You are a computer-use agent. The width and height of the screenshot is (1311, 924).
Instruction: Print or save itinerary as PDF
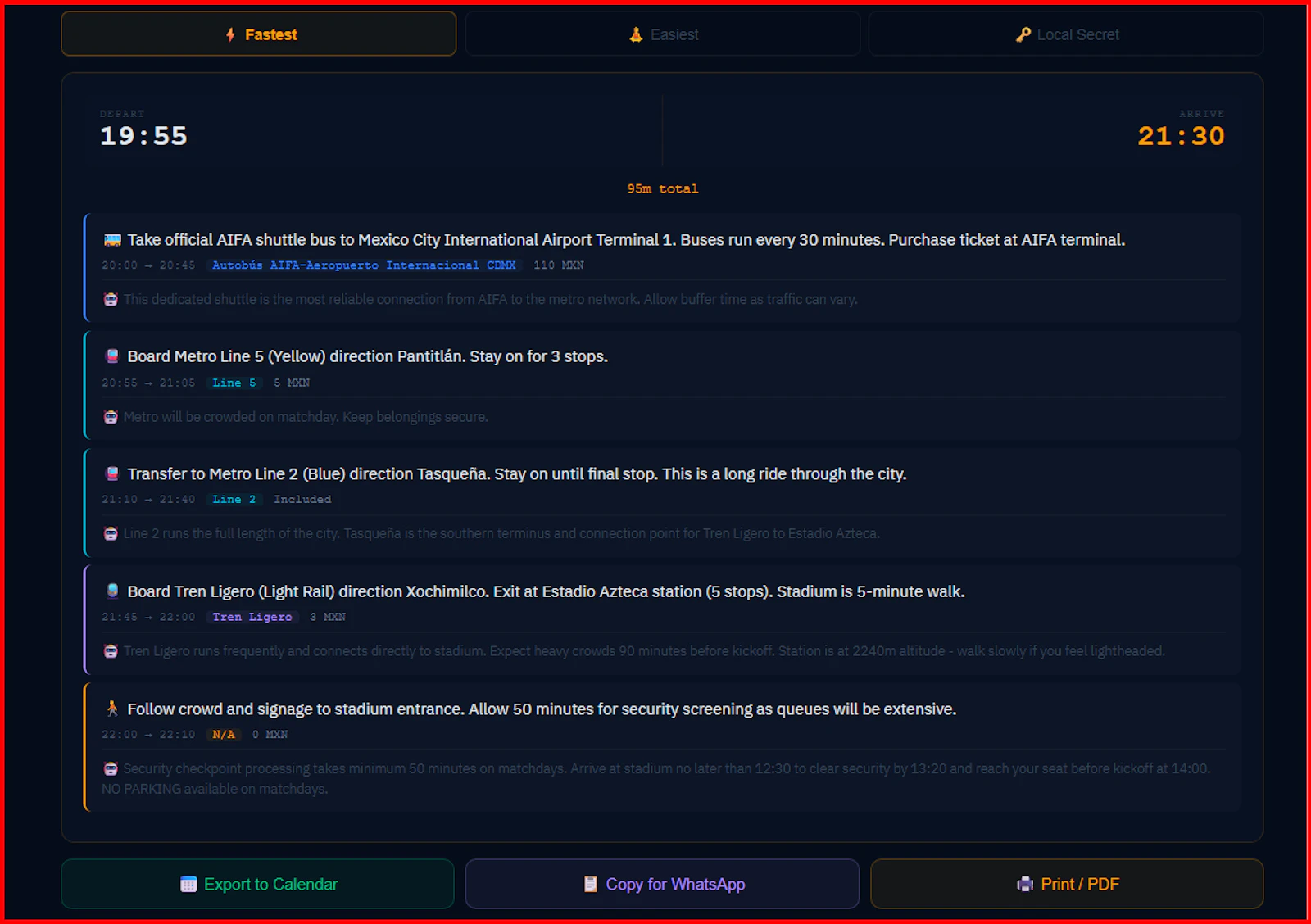(1067, 884)
